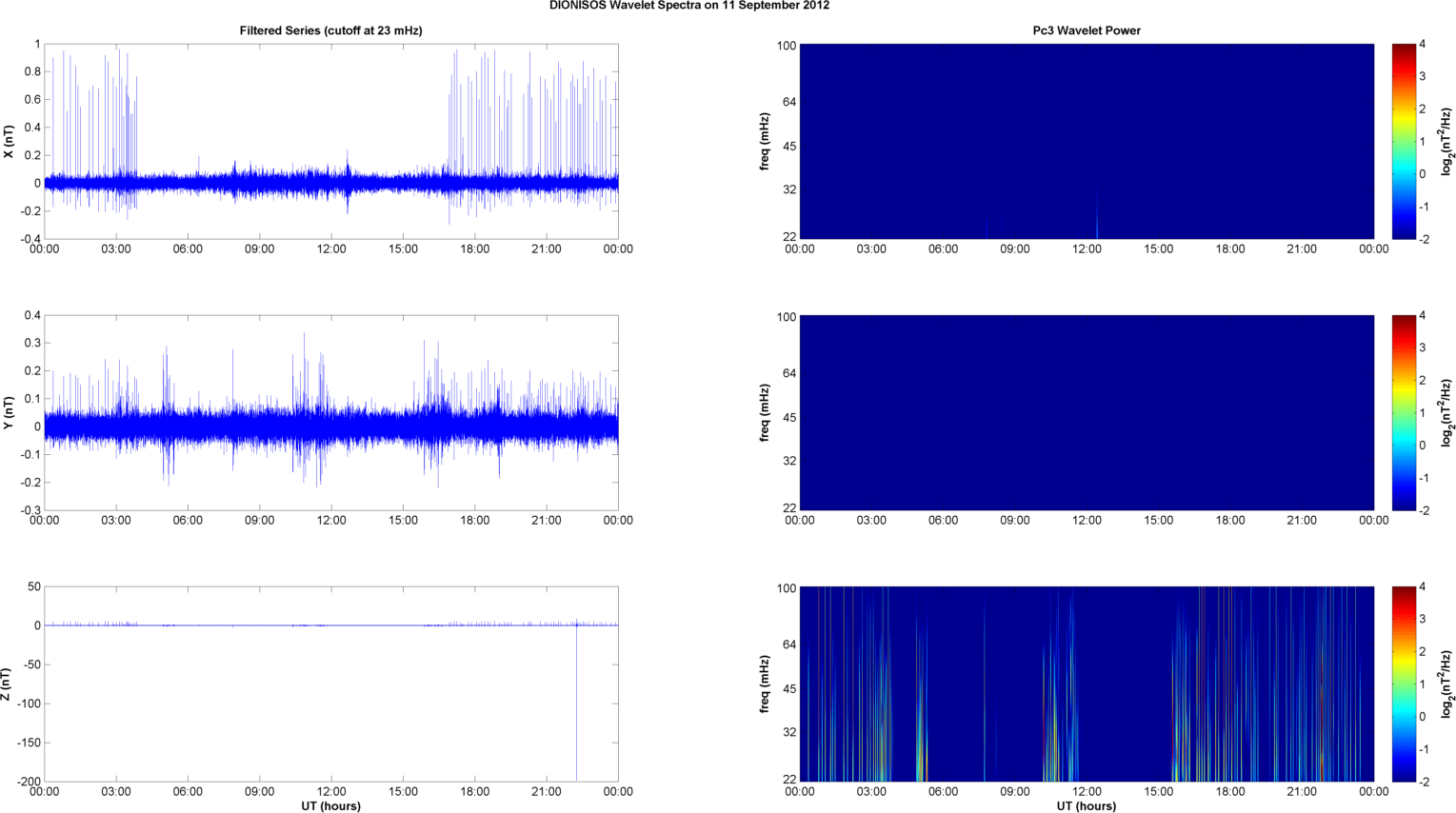Click "UT (hours)" under the Z time series
The height and width of the screenshot is (813, 1456).
coord(331,806)
